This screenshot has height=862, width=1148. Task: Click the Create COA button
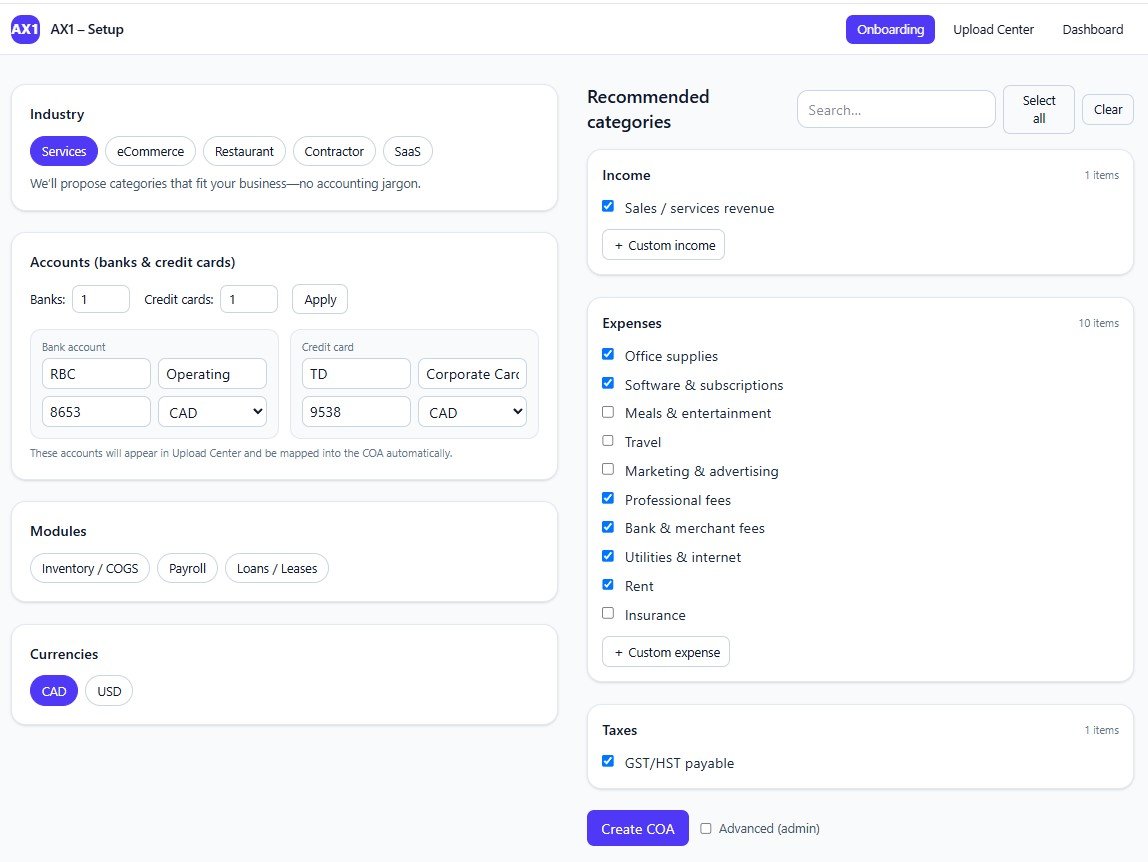[637, 828]
